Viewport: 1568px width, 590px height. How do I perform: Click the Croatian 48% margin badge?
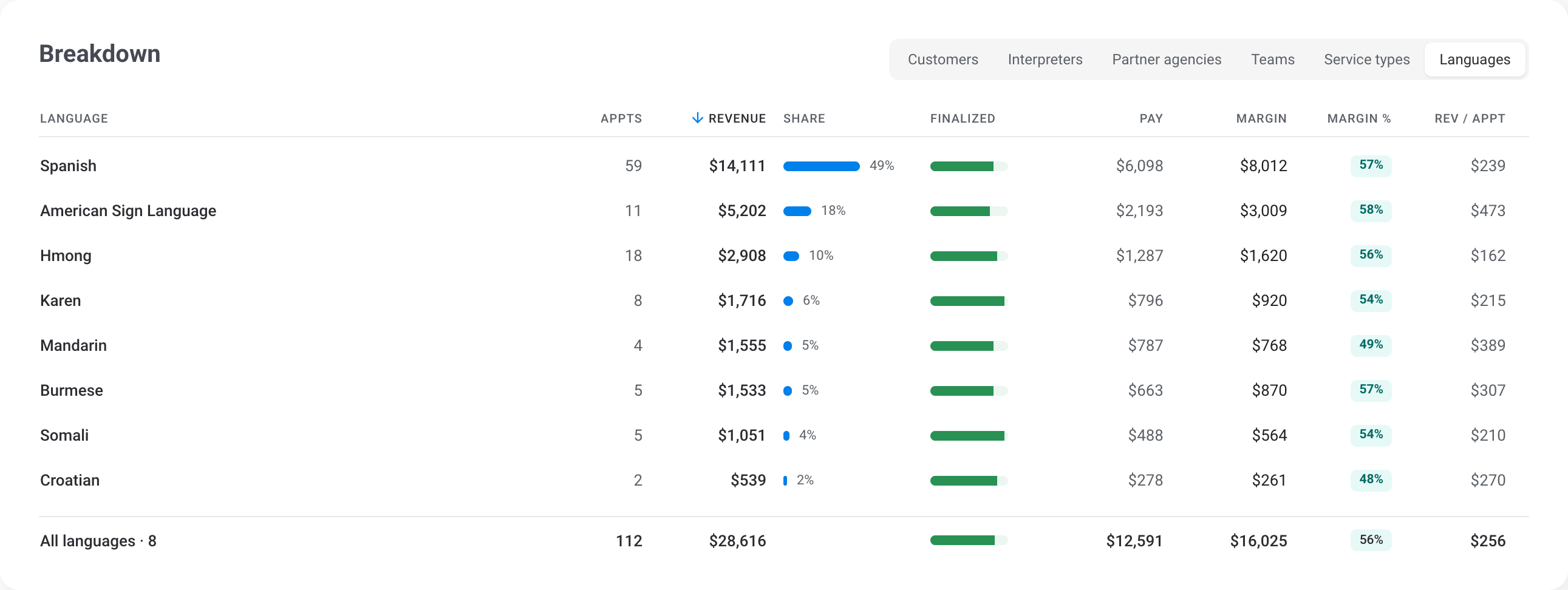tap(1371, 480)
